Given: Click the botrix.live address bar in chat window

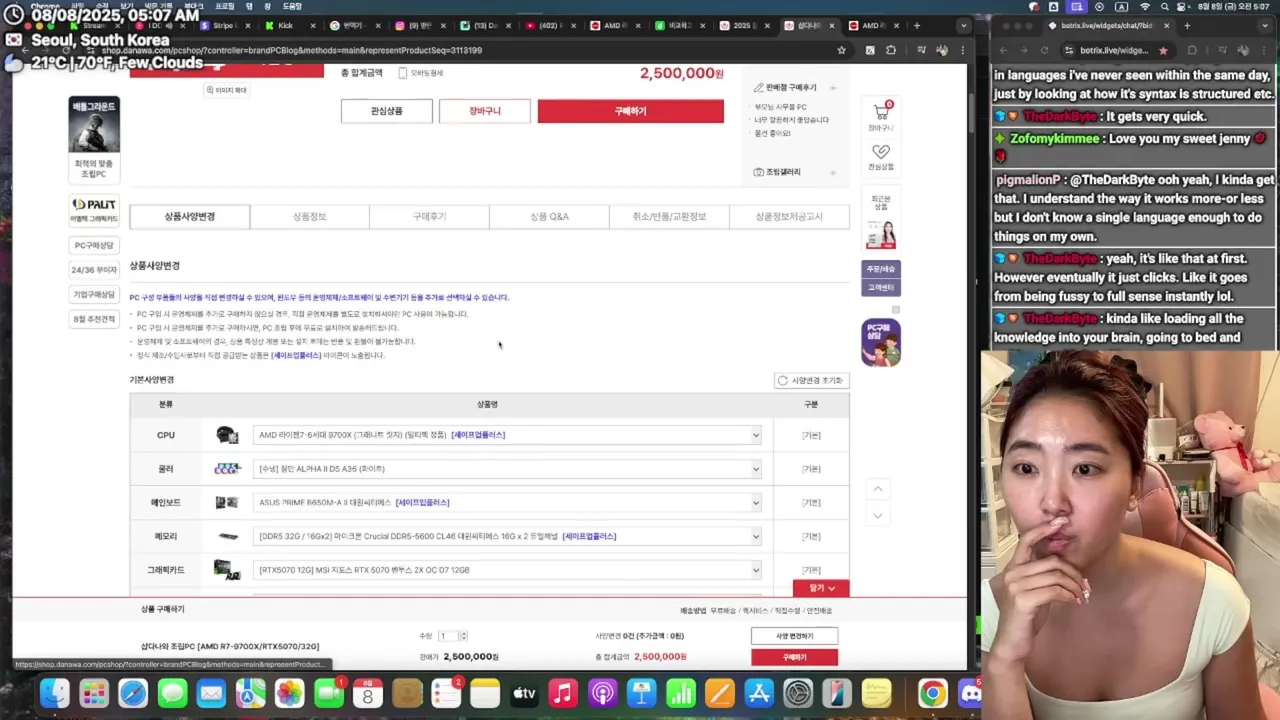Looking at the screenshot, I should point(1115,50).
